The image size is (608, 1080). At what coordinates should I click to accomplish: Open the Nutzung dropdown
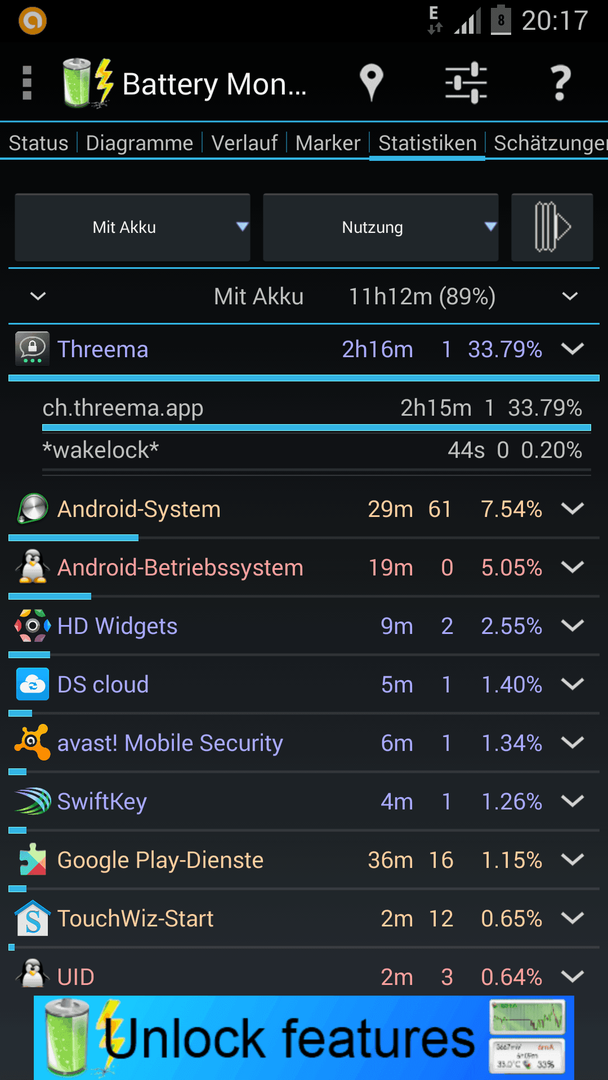point(381,227)
